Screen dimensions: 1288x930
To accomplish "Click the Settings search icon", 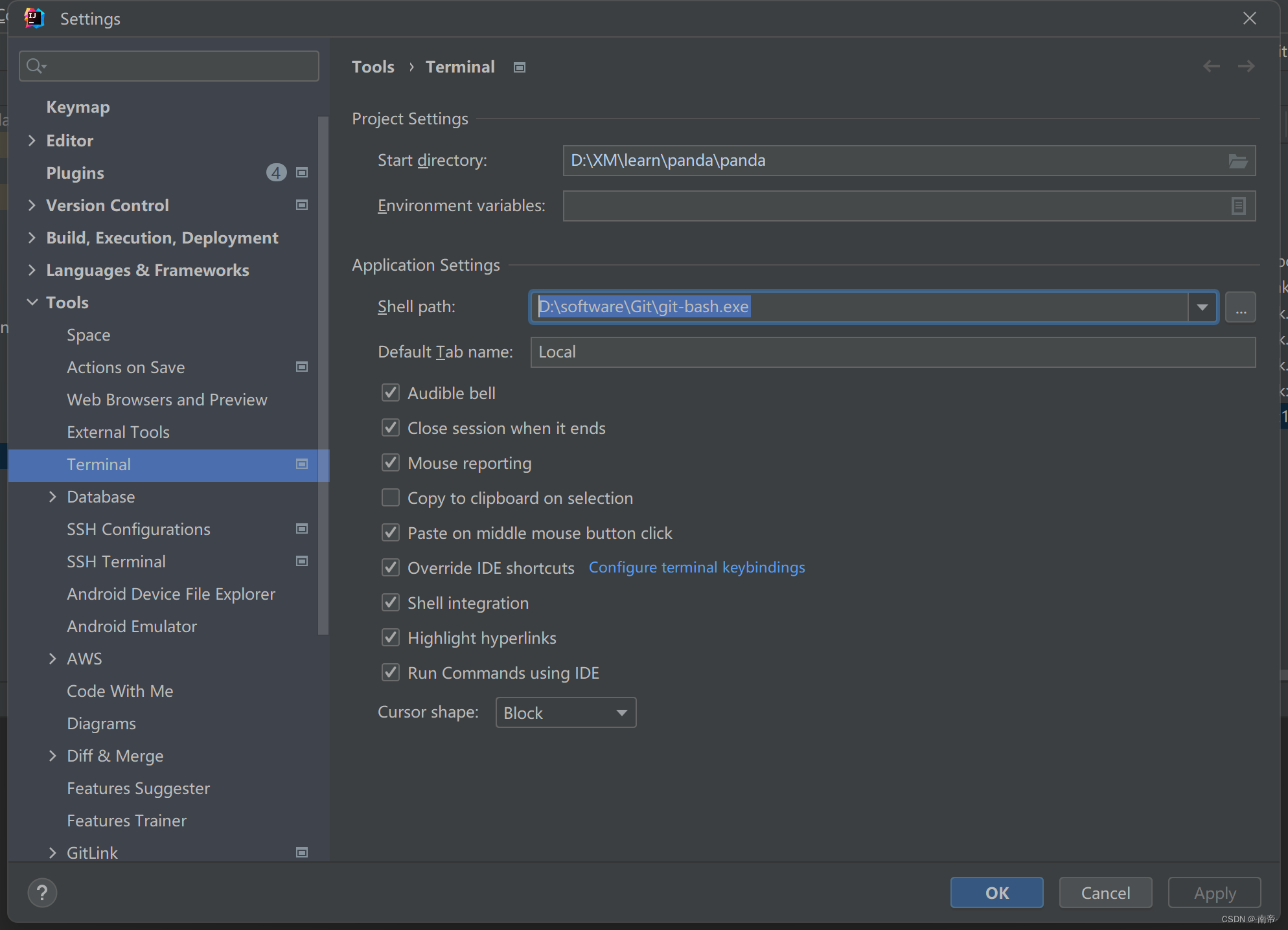I will coord(36,66).
